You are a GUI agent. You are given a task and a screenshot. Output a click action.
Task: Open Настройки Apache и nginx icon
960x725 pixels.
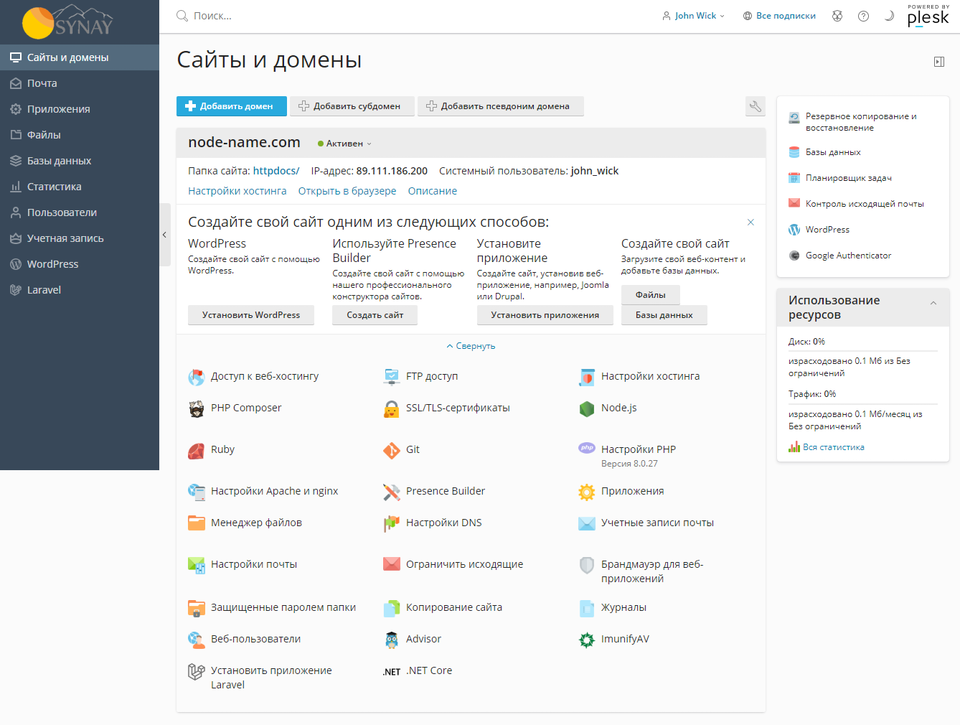196,492
